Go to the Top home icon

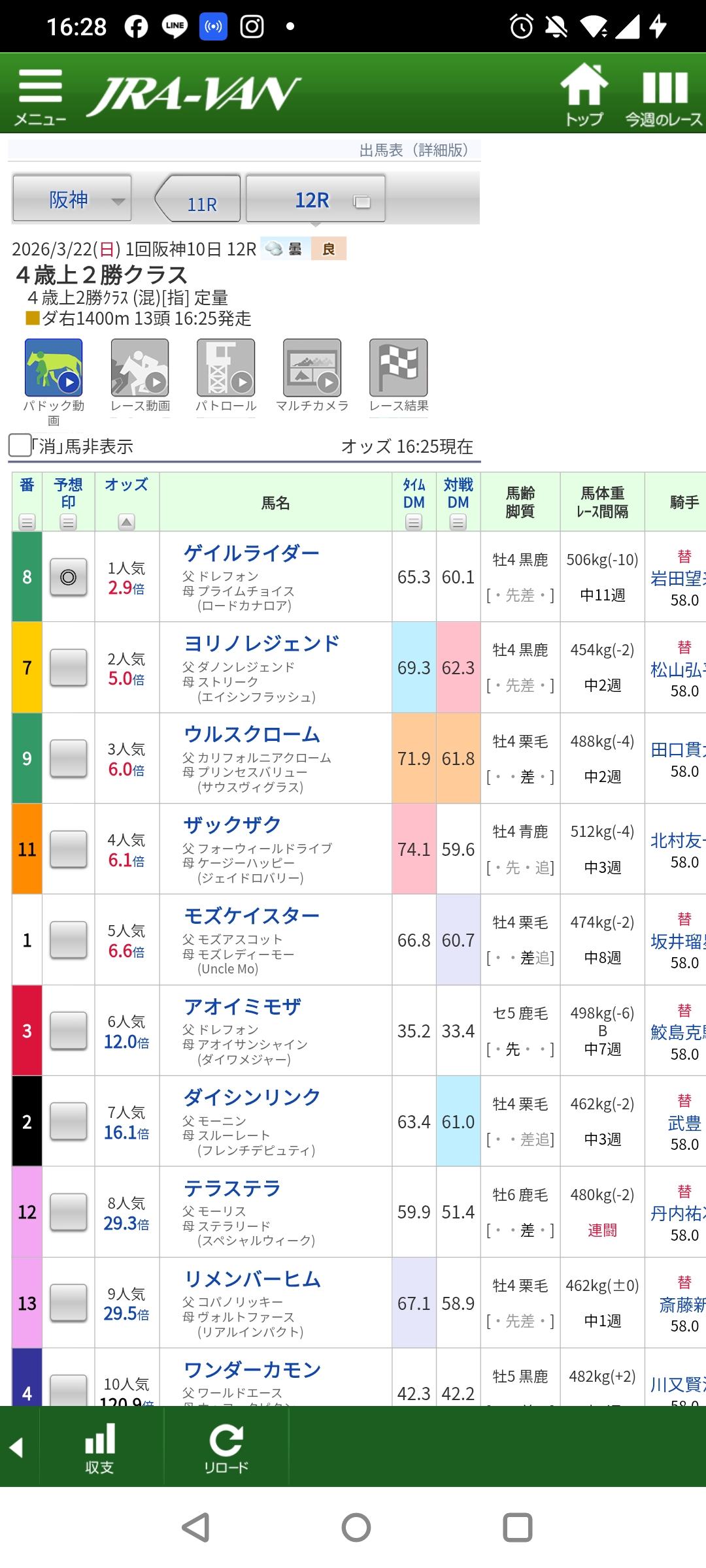tap(584, 93)
